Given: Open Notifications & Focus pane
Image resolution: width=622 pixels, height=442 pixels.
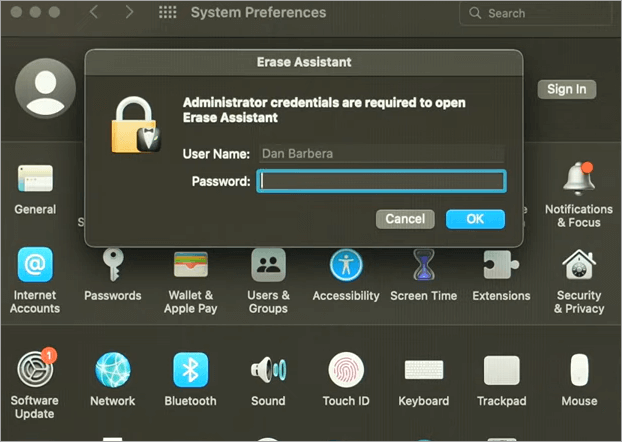Looking at the screenshot, I should (579, 179).
